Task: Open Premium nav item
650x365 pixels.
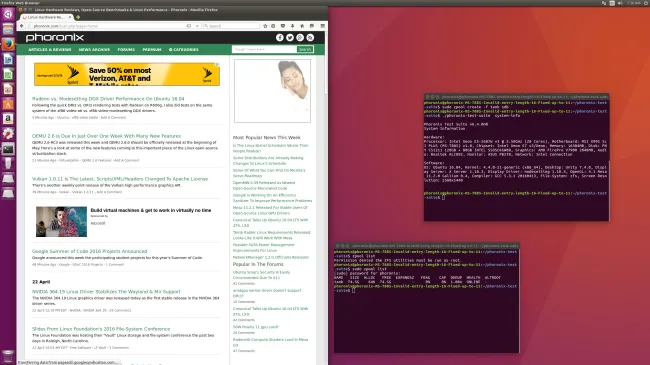Action: 152,49
